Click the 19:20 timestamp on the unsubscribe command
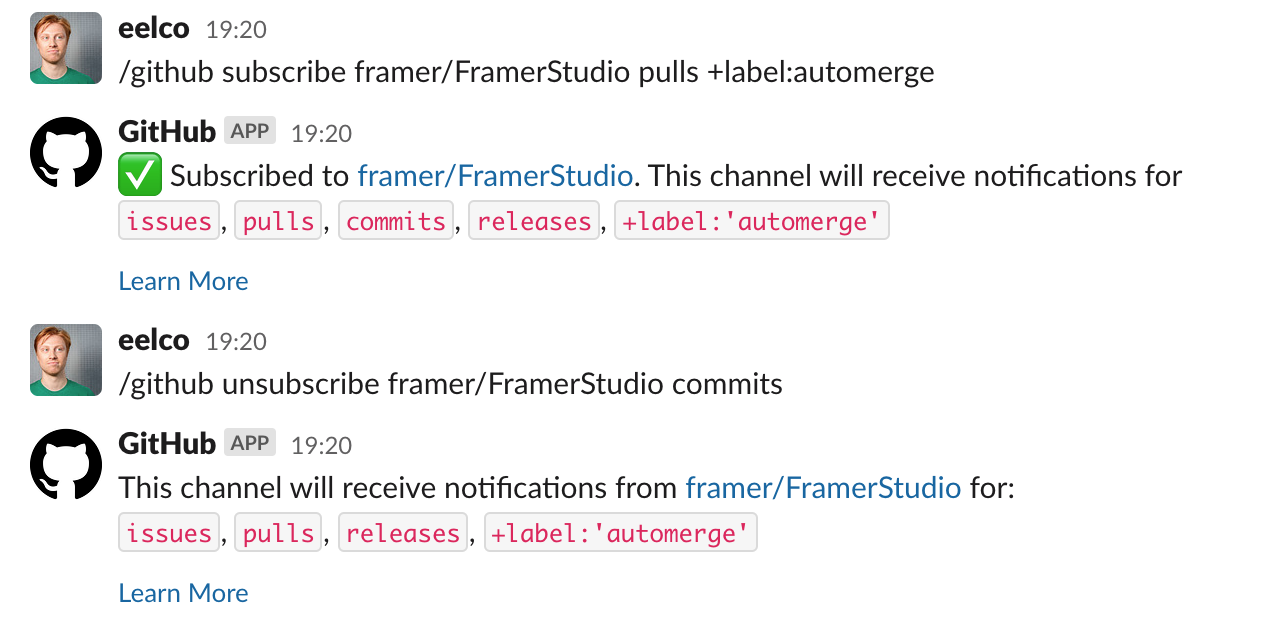Viewport: 1268px width, 620px height. pos(236,342)
